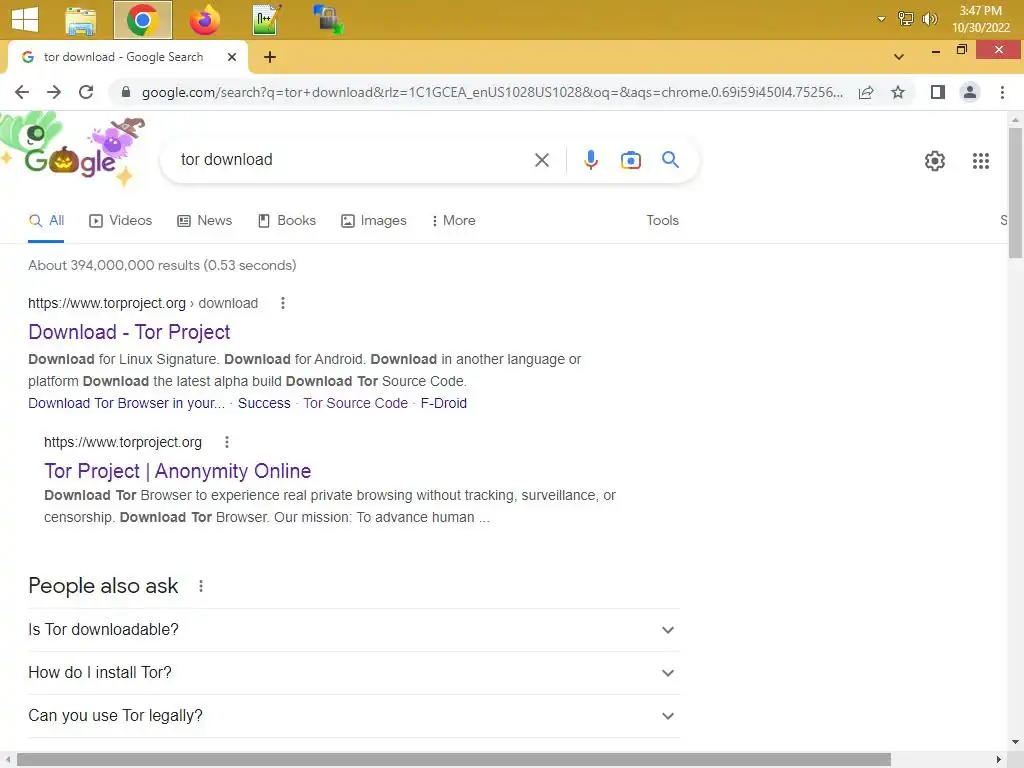
Task: Open the network status tray icon
Action: 905,19
